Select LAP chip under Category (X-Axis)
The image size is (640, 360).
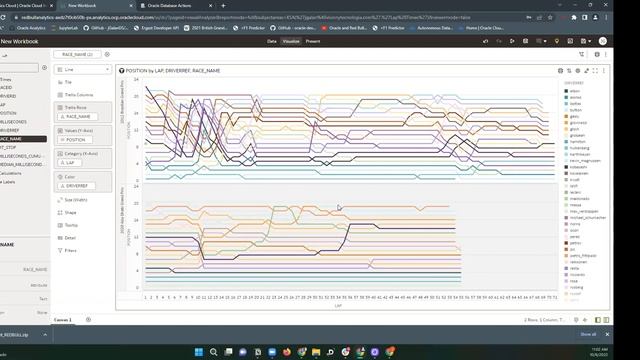tap(69, 163)
